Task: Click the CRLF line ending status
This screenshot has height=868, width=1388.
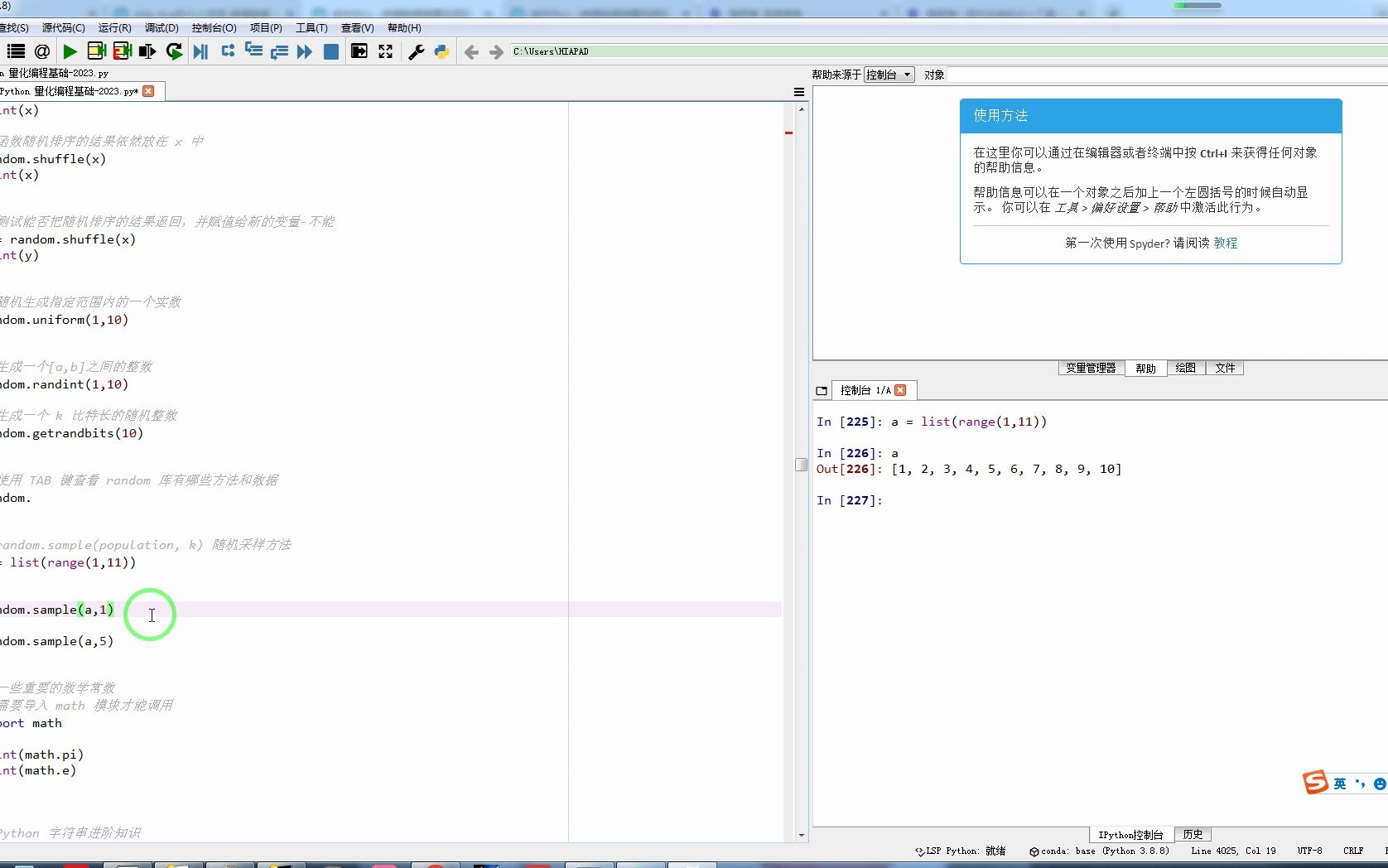Action: pyautogui.click(x=1353, y=851)
